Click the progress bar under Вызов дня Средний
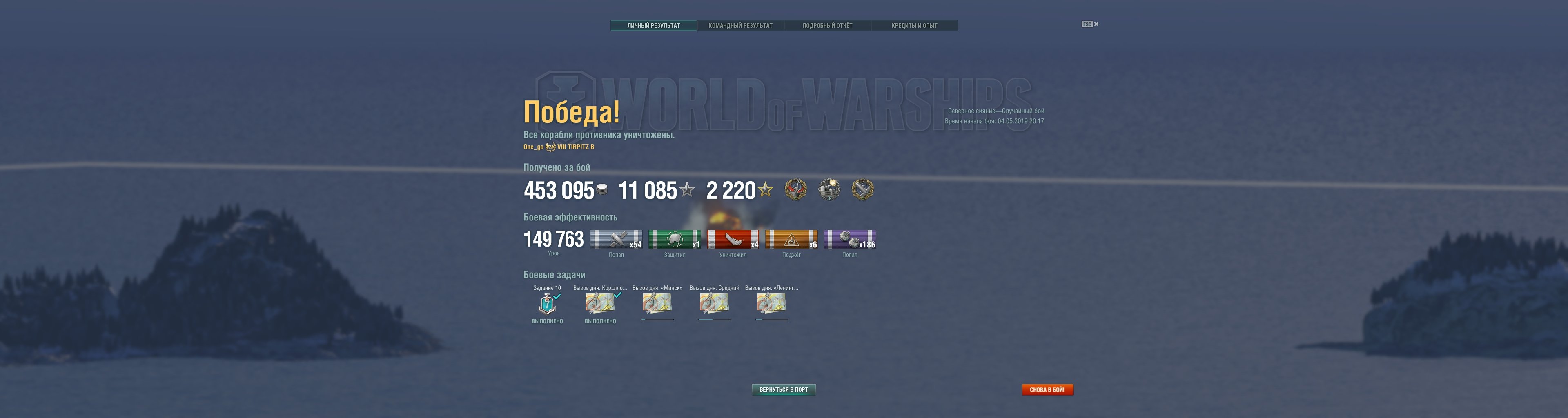1568x418 pixels. 715,320
